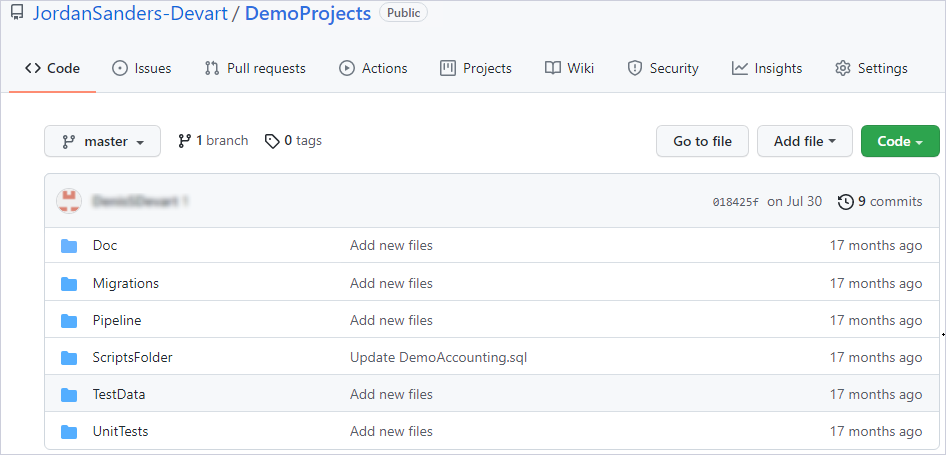Image resolution: width=946 pixels, height=455 pixels.
Task: Click the repository book icon beside JordanSanders-Devart
Action: click(x=17, y=12)
